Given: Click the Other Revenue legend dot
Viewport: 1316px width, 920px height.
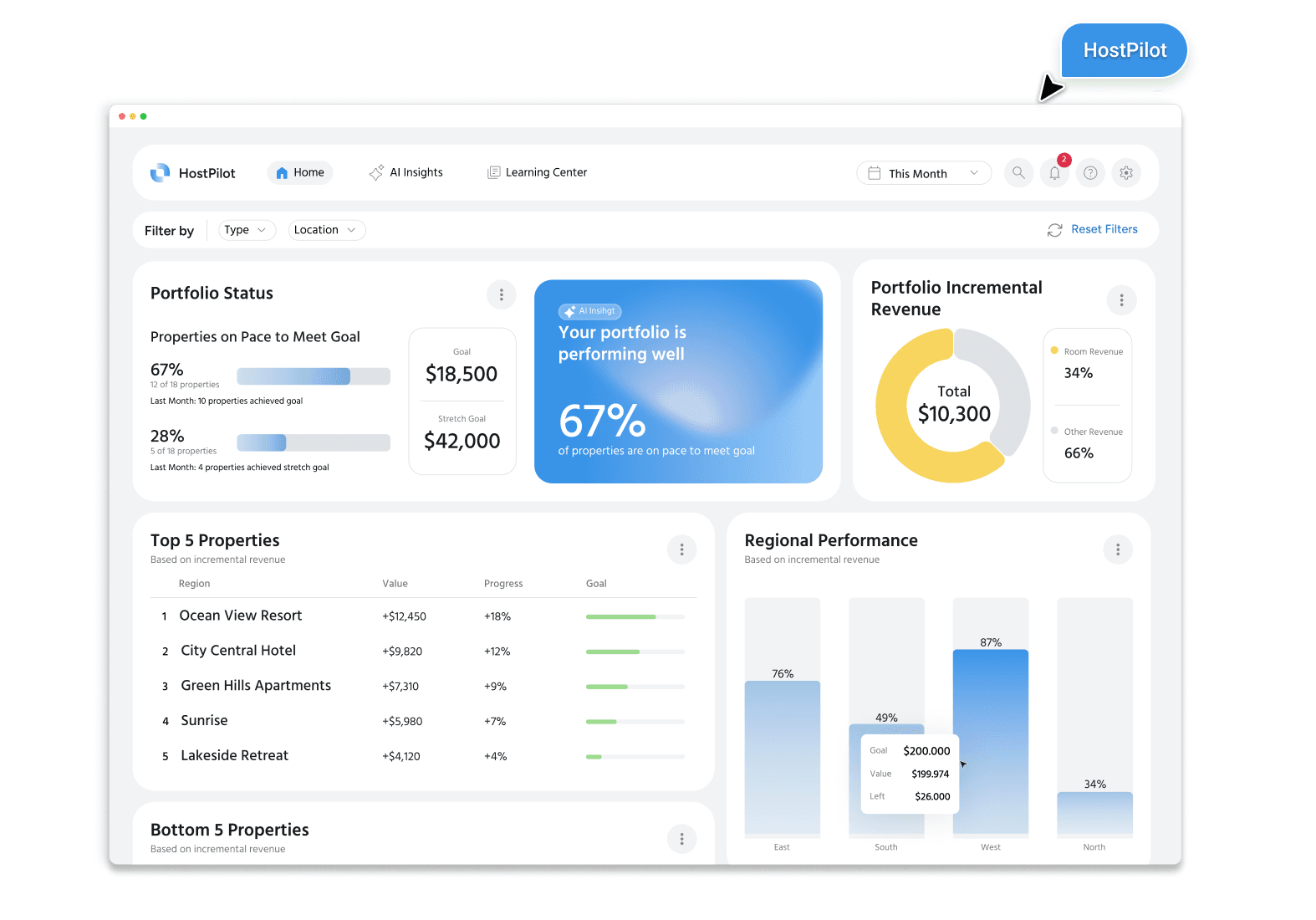Looking at the screenshot, I should click(x=1054, y=431).
